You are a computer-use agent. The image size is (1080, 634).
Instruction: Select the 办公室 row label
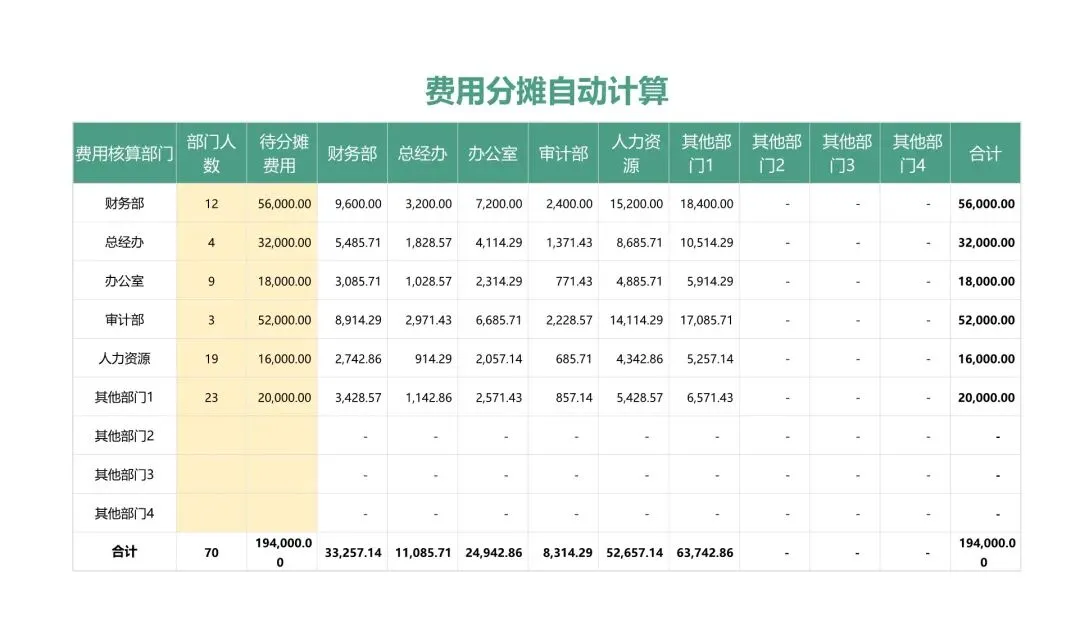click(x=125, y=280)
